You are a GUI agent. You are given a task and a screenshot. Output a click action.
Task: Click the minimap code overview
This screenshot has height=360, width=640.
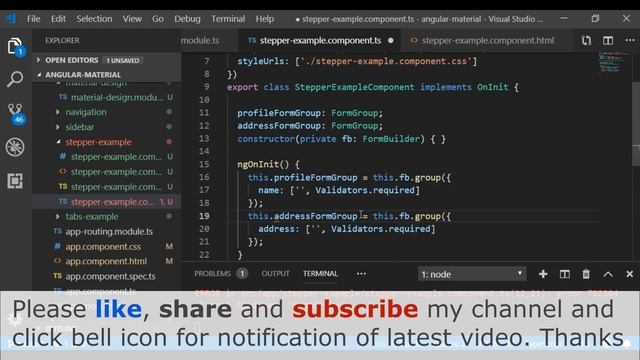[614, 62]
